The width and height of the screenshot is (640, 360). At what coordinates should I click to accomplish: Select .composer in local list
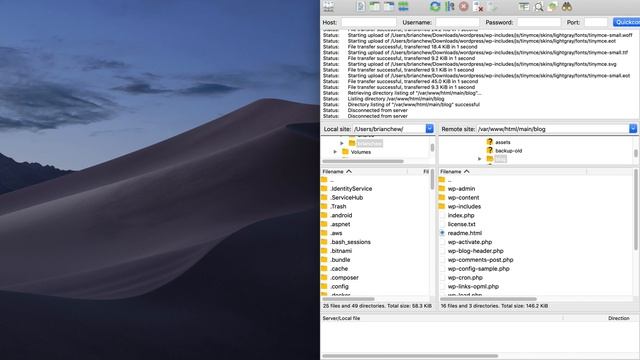[344, 278]
